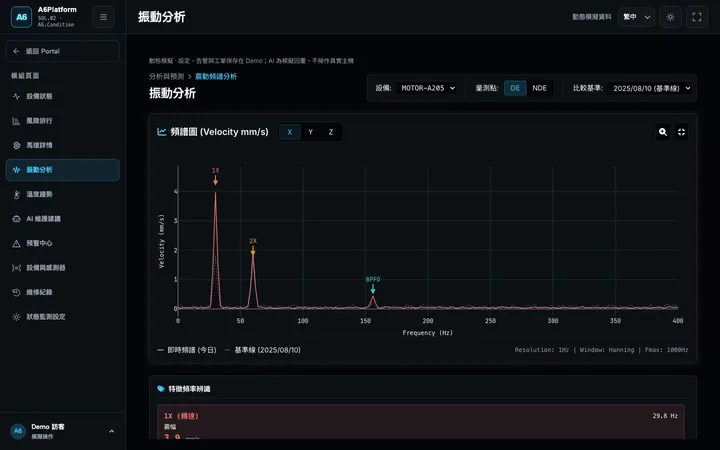This screenshot has height=450, width=720.
Task: Click the 1X peak marker on chart
Action: [215, 176]
